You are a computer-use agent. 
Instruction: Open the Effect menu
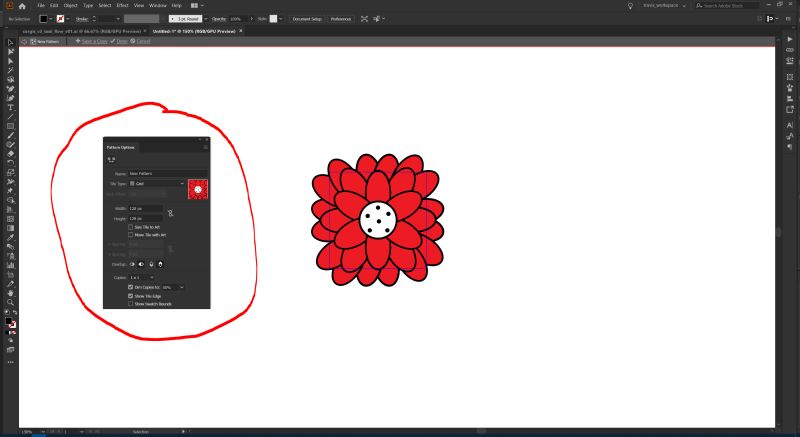(122, 6)
